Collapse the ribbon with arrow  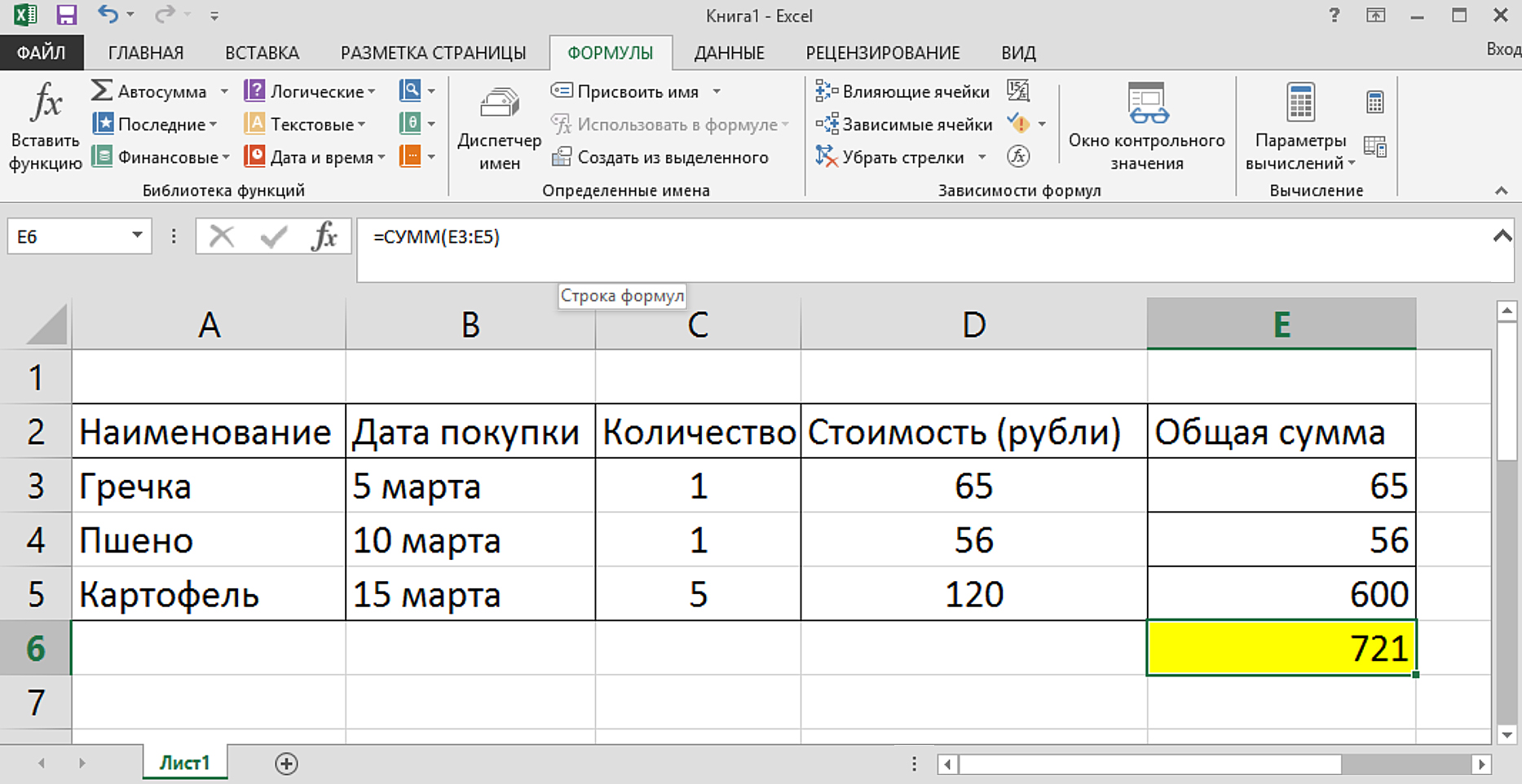pyautogui.click(x=1502, y=191)
